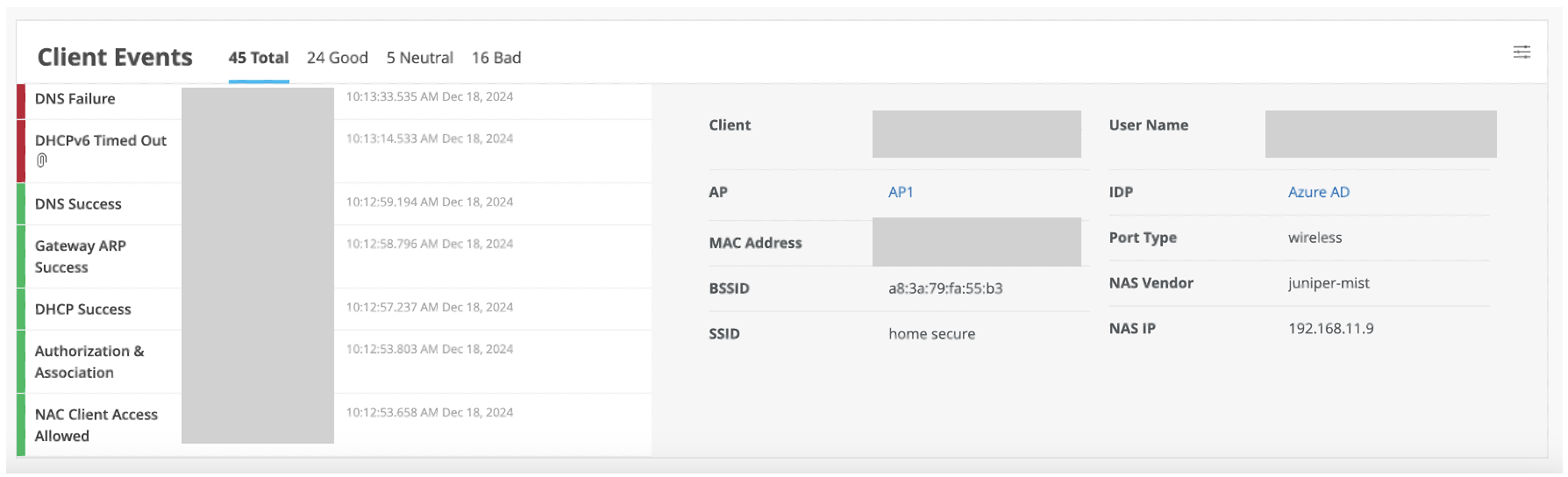The image size is (1568, 477).
Task: Click the paperclip icon under DHCPv6 Timed Out
Action: pos(41,160)
